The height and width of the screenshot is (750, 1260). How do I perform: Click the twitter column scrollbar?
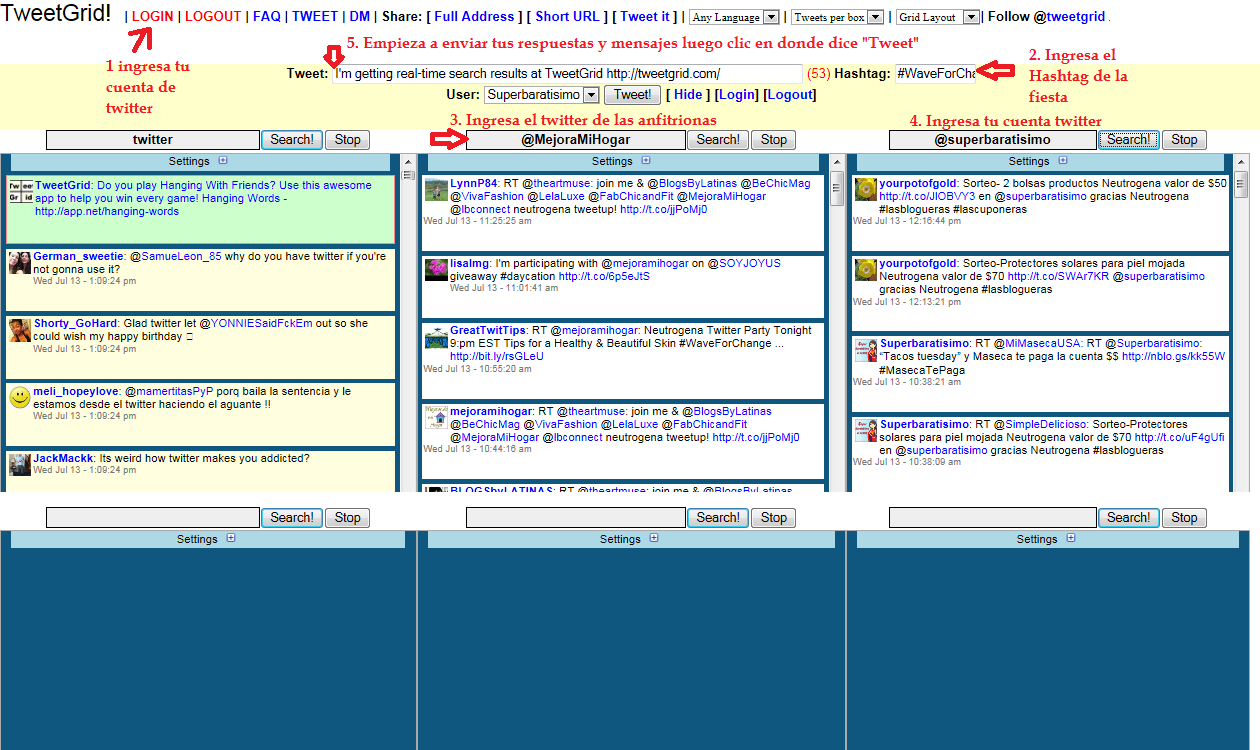point(408,322)
